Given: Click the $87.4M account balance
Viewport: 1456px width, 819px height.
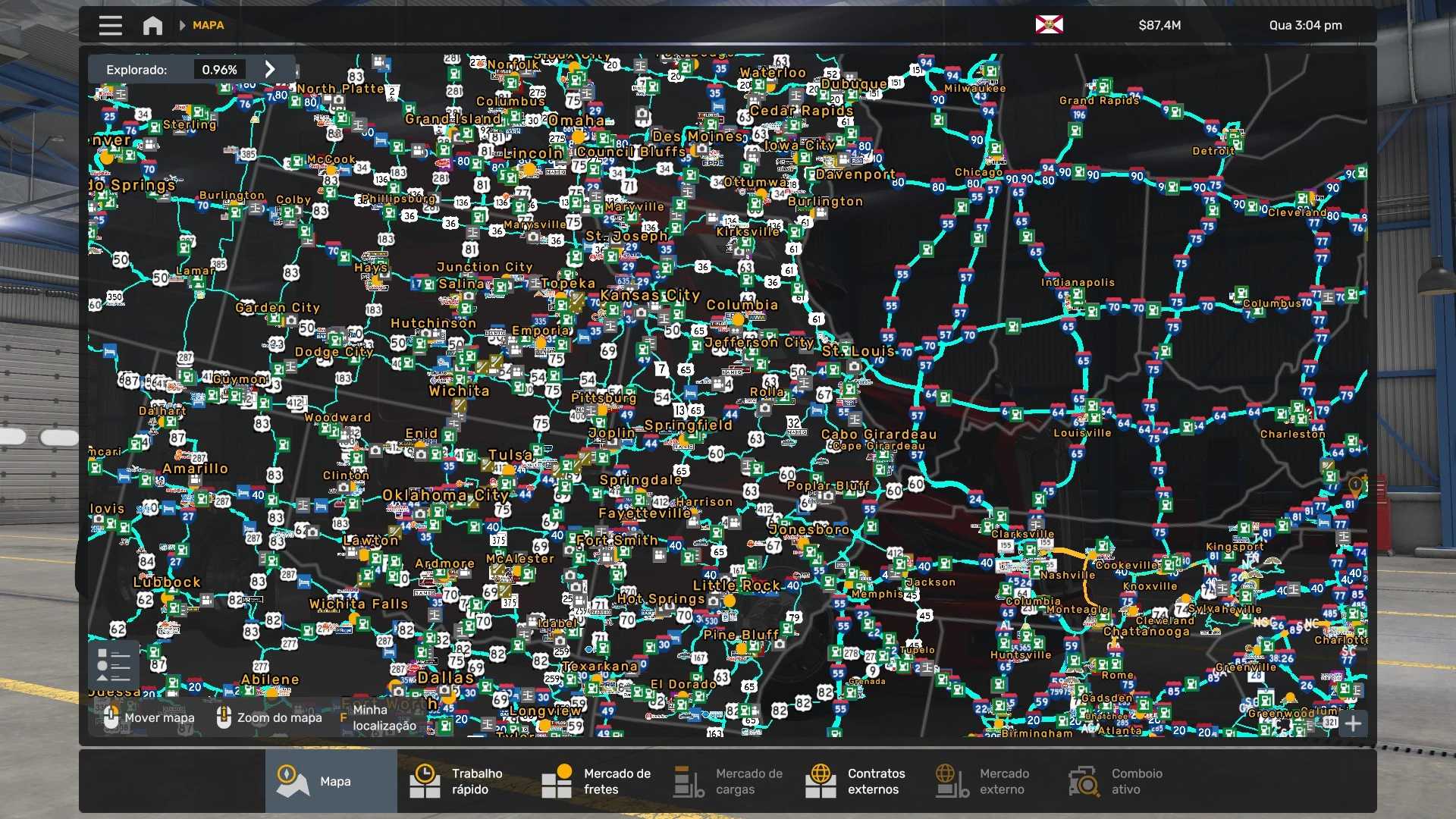Looking at the screenshot, I should pos(1159,25).
